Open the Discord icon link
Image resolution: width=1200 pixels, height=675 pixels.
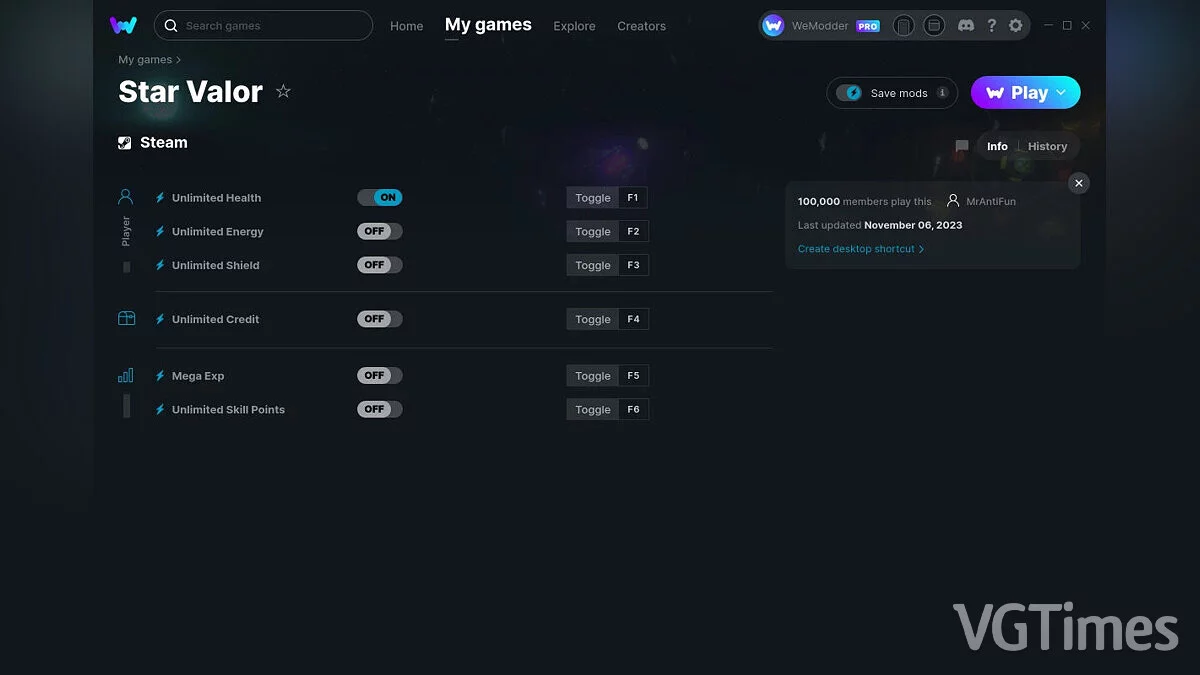(x=966, y=26)
